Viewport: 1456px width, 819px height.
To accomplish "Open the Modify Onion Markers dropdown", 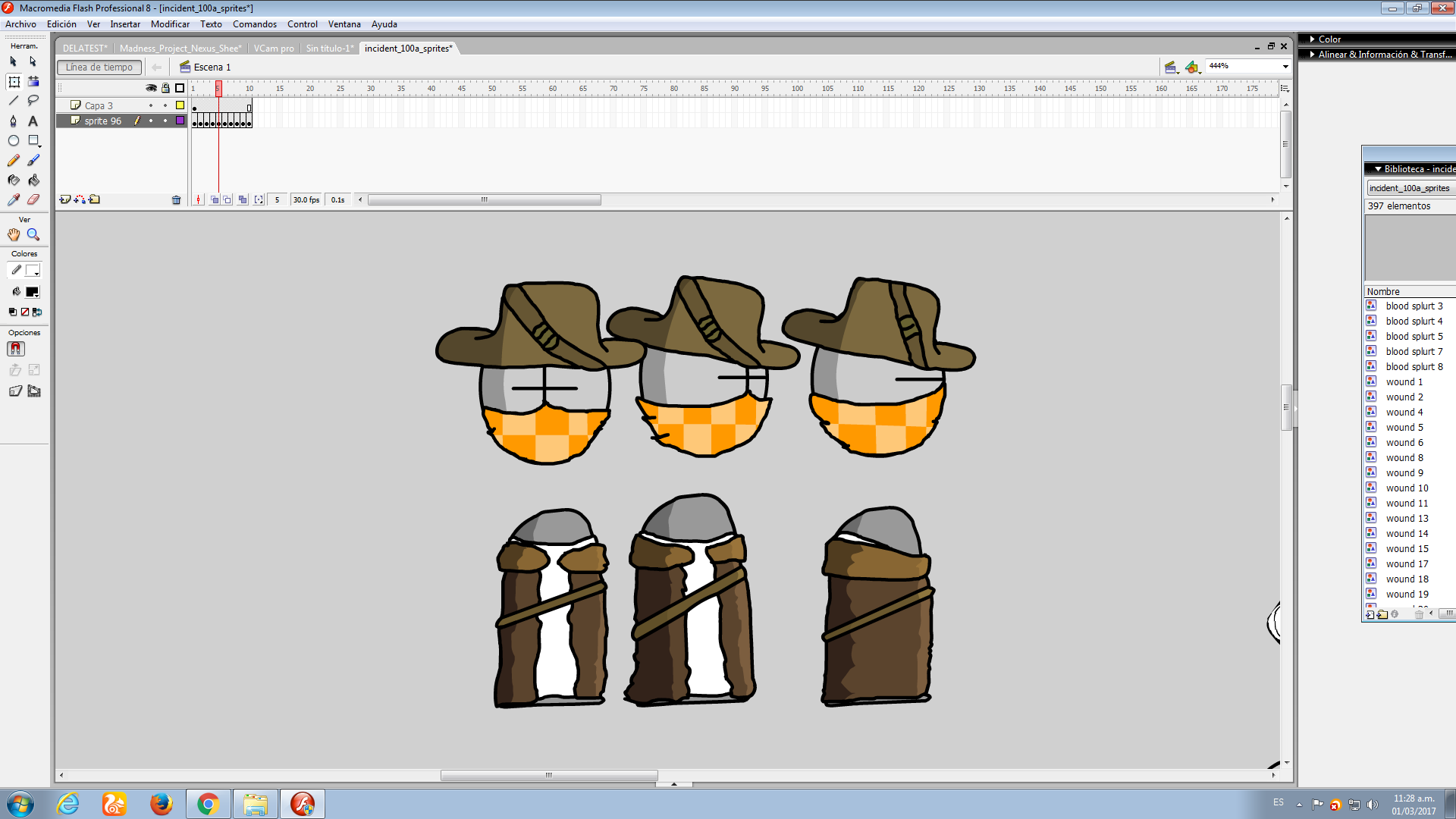I will coord(259,200).
